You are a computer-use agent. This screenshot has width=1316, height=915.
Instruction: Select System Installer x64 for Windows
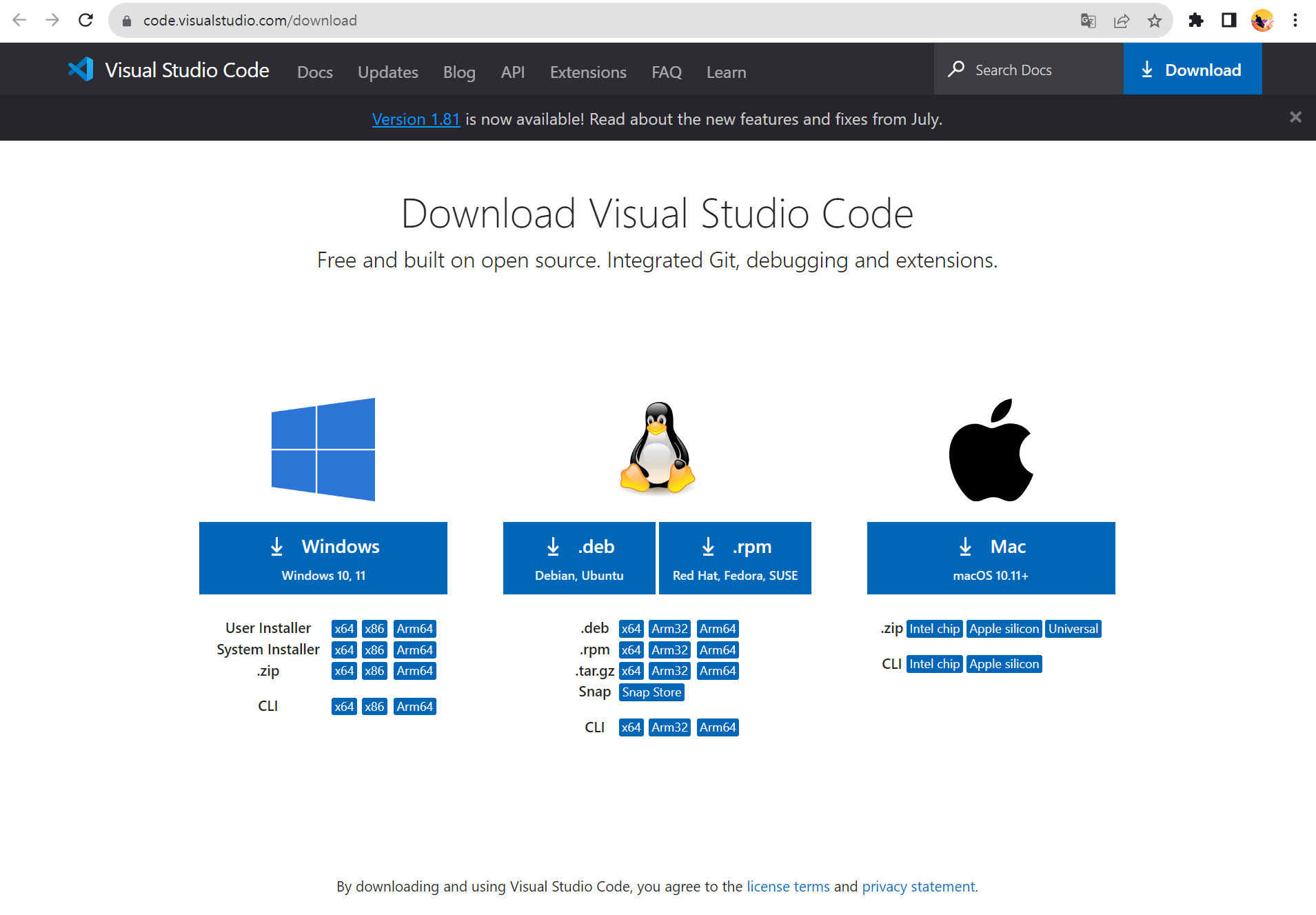point(344,650)
